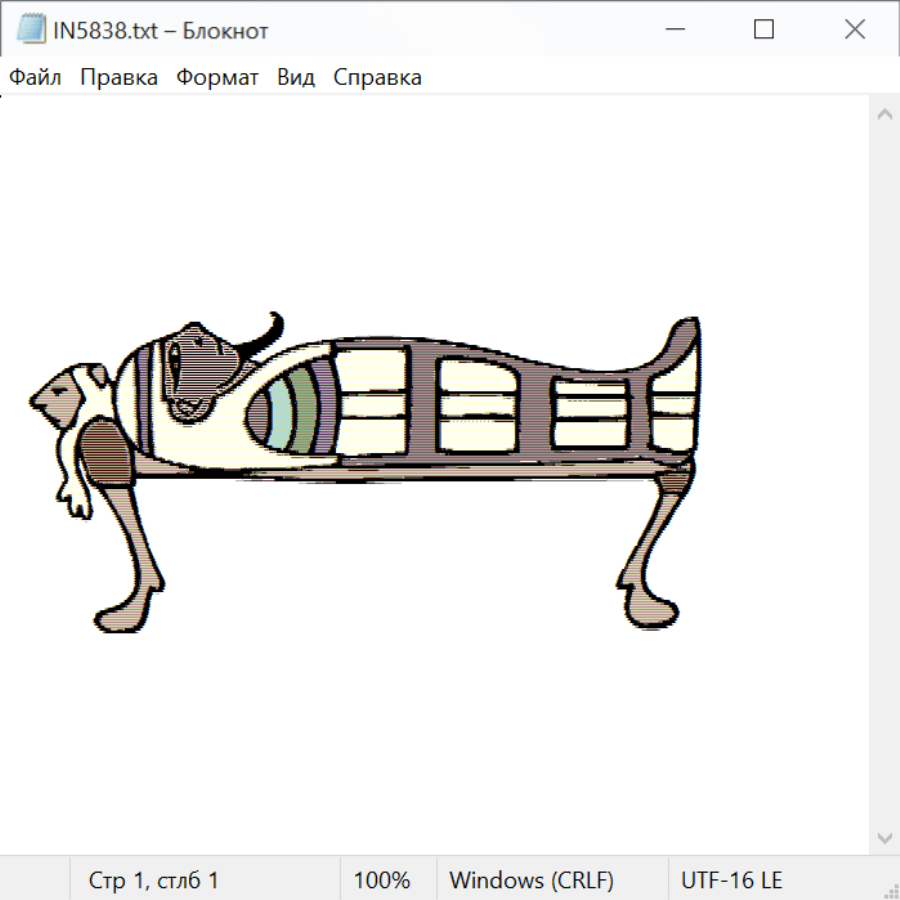Open the Правка menu
Screen dimensions: 900x900
click(119, 78)
